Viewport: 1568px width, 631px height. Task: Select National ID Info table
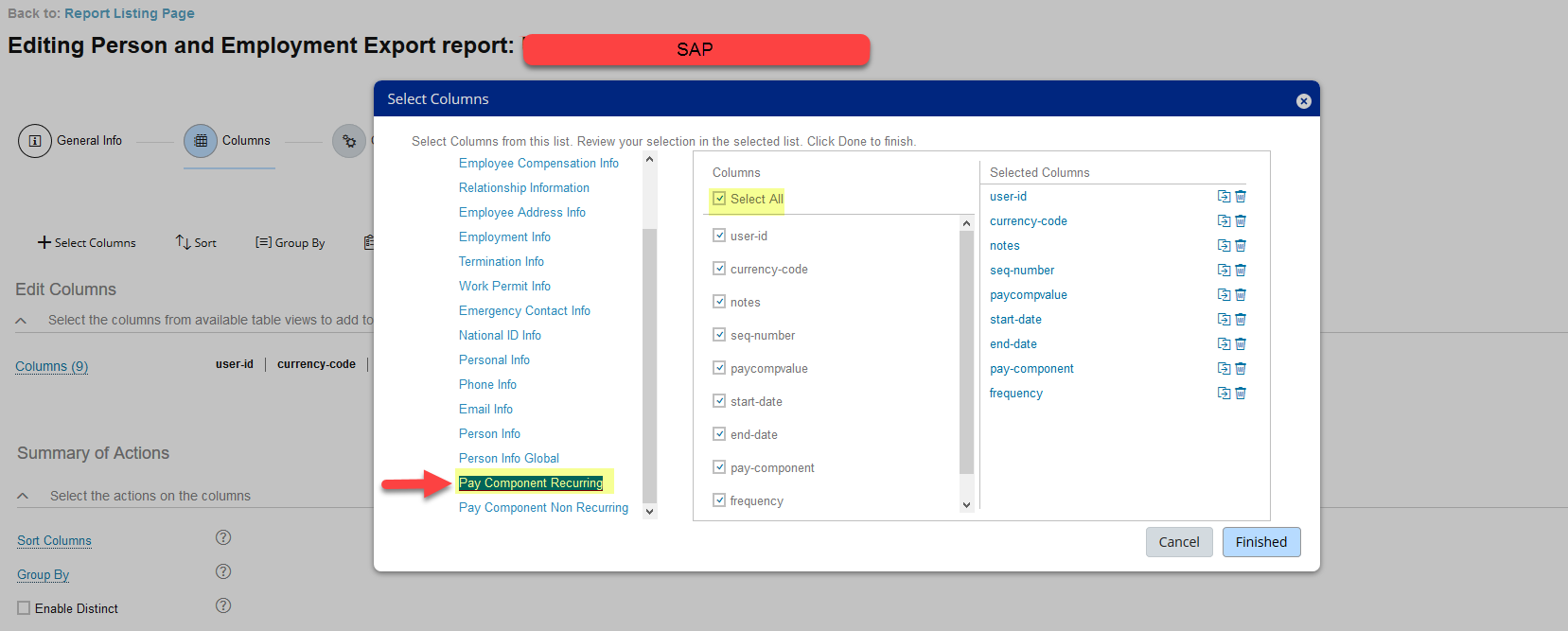click(x=500, y=336)
